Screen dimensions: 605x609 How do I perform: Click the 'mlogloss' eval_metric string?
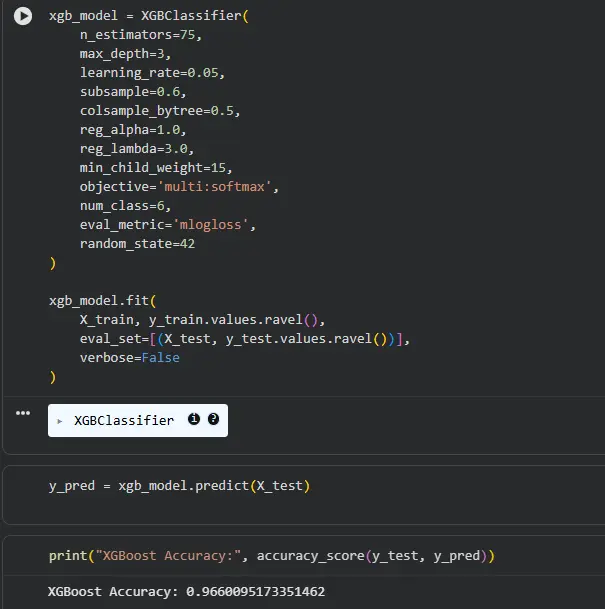[x=210, y=225]
